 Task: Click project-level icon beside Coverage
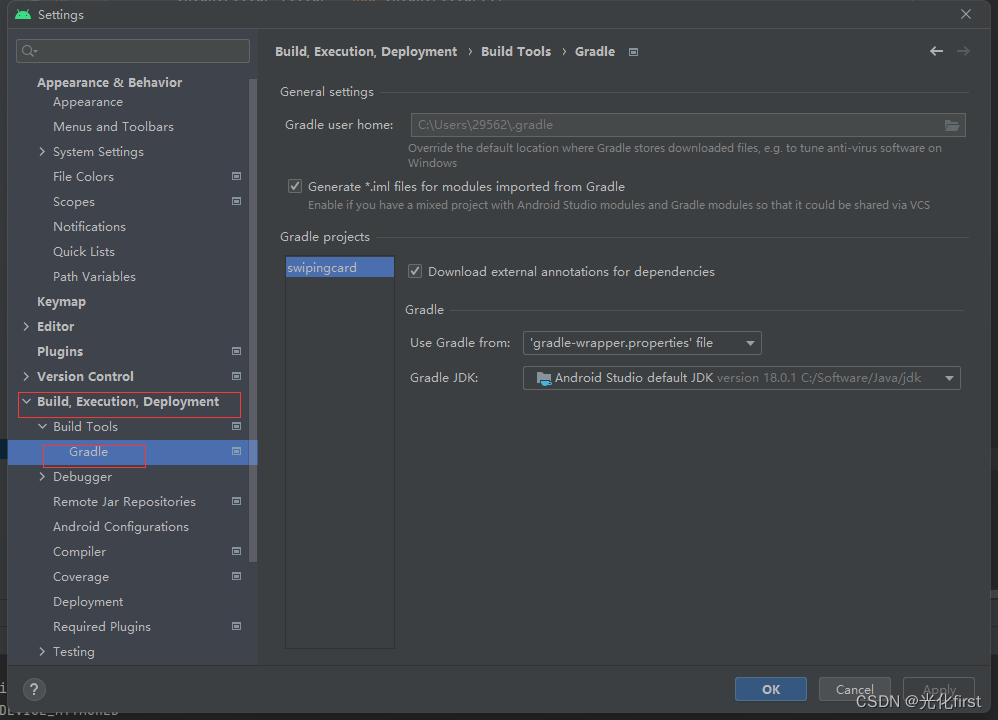(x=236, y=576)
